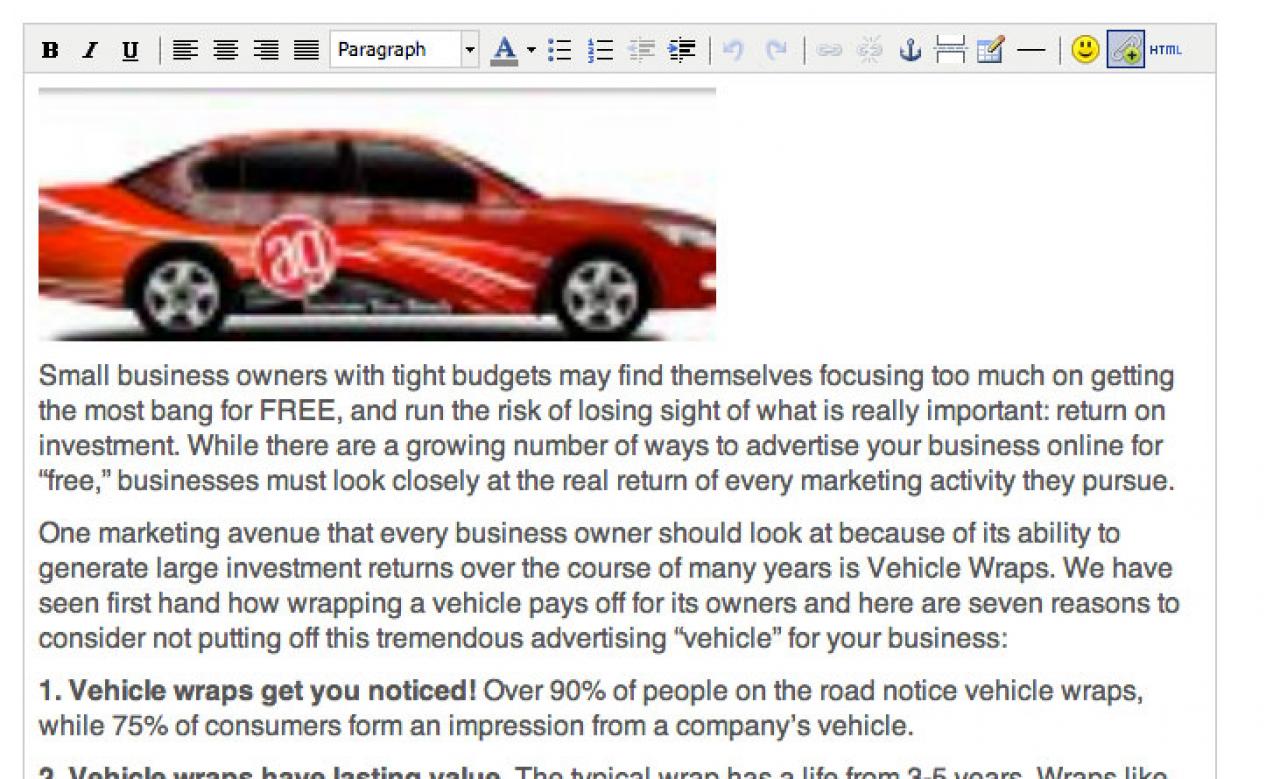Center align the text
The height and width of the screenshot is (779, 1280).
click(226, 49)
